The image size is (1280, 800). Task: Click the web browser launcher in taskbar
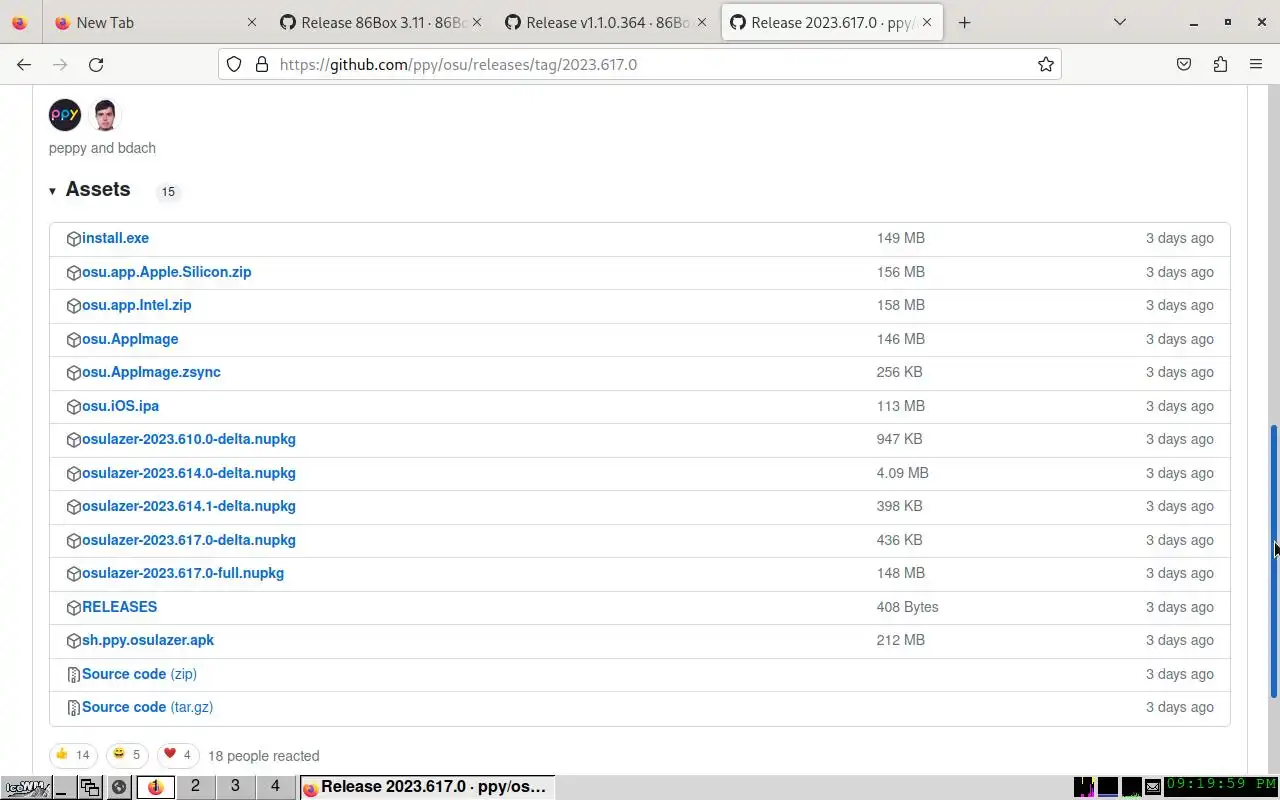118,787
